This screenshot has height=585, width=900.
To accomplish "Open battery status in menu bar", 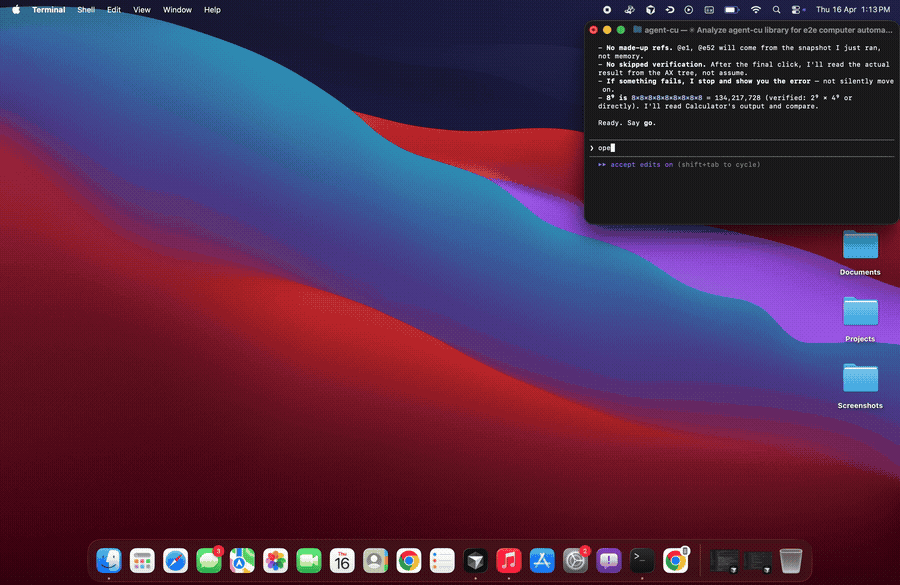I will pos(732,10).
